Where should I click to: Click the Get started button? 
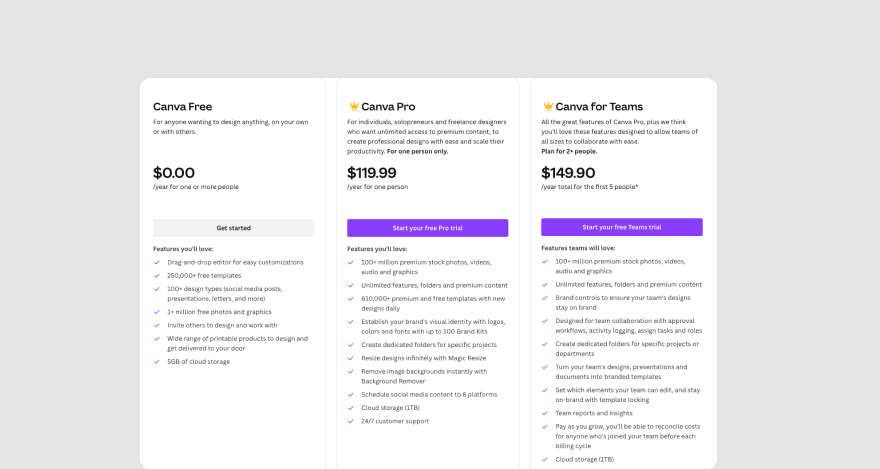[x=233, y=228]
